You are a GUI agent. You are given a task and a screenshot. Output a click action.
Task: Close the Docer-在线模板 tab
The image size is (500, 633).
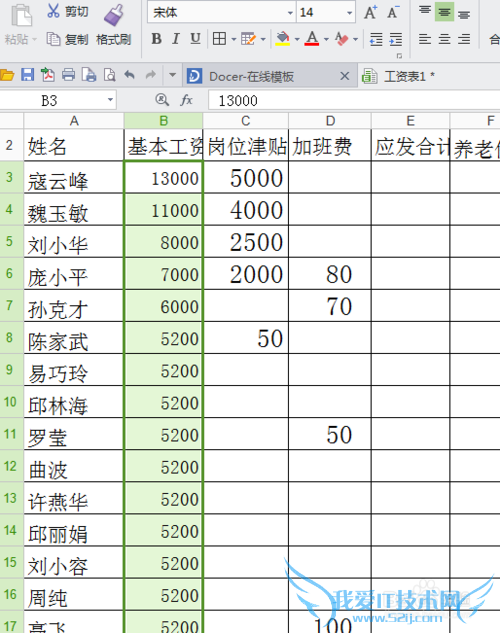(345, 76)
